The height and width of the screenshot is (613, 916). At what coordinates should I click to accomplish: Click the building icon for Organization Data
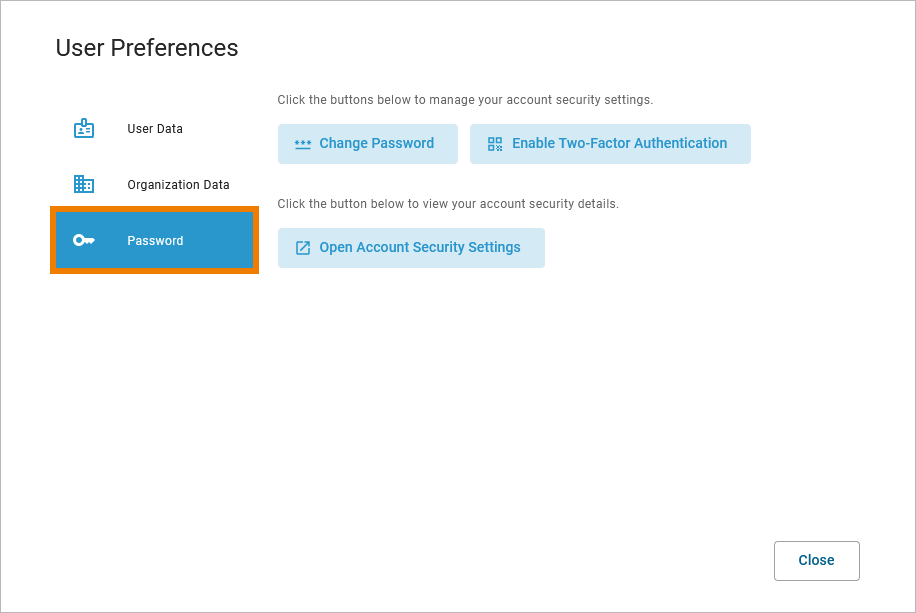tap(84, 185)
